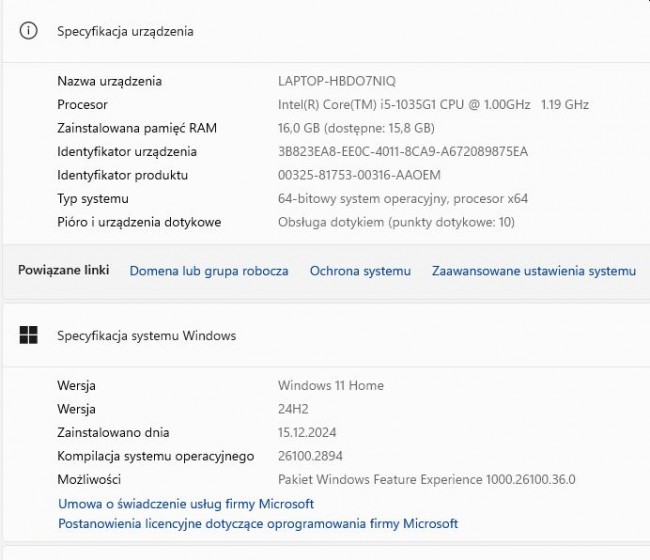Viewport: 650px width, 560px height.
Task: Open the Domena lub grupa robocza link
Action: (x=209, y=271)
